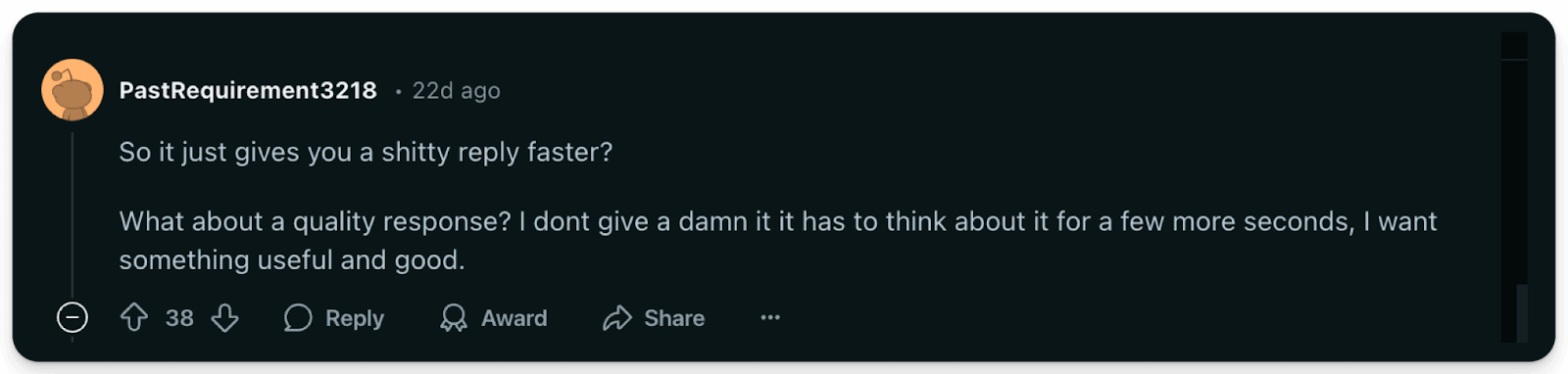Open the '22d ago' timestamp permalink
Image resolution: width=1568 pixels, height=374 pixels.
(x=456, y=91)
